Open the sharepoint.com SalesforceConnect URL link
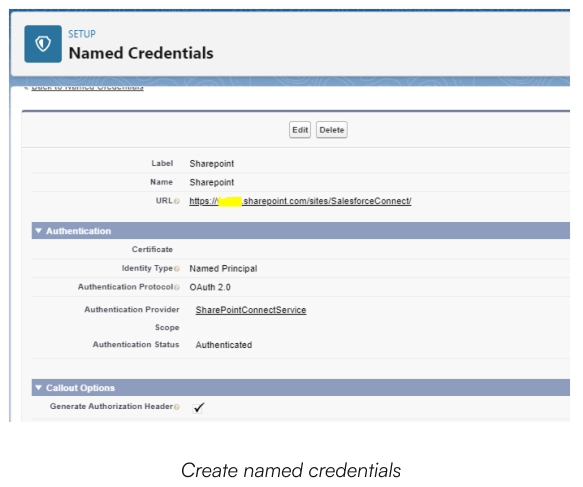The width and height of the screenshot is (583, 487). coord(300,201)
